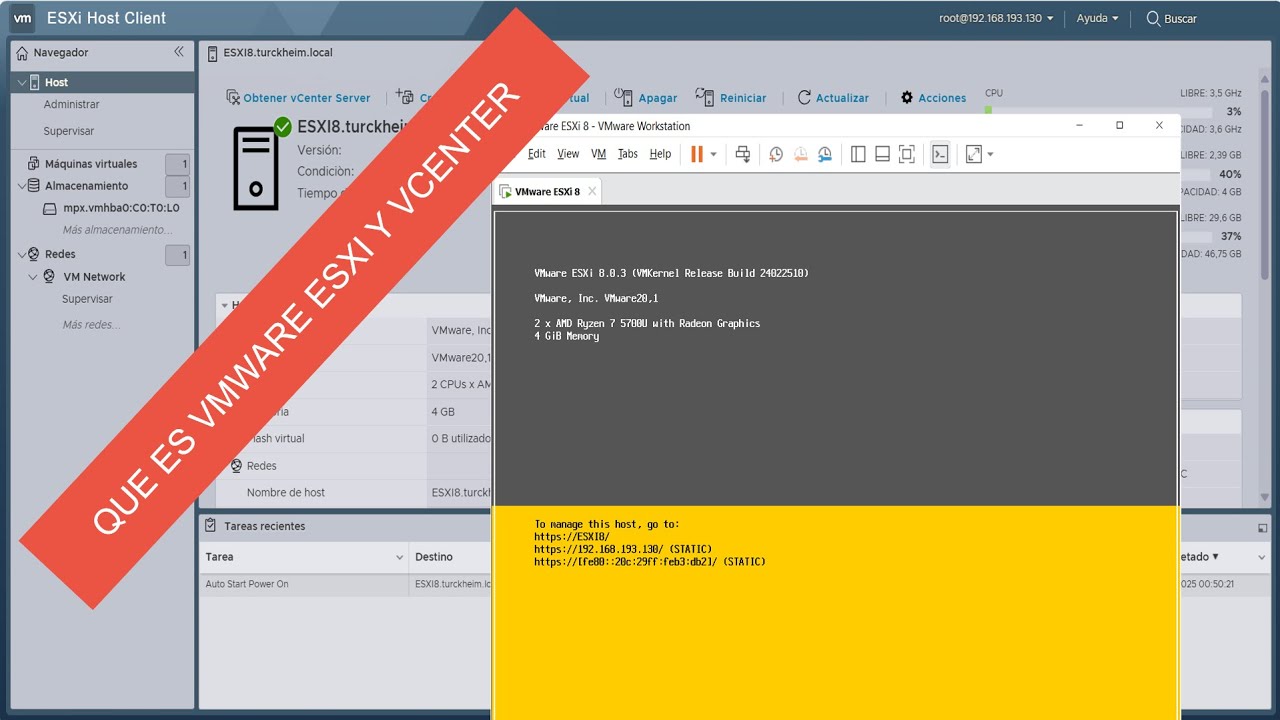Screen dimensions: 1280x720
Task: Click the create VM icon in host toolbar
Action: pos(405,96)
